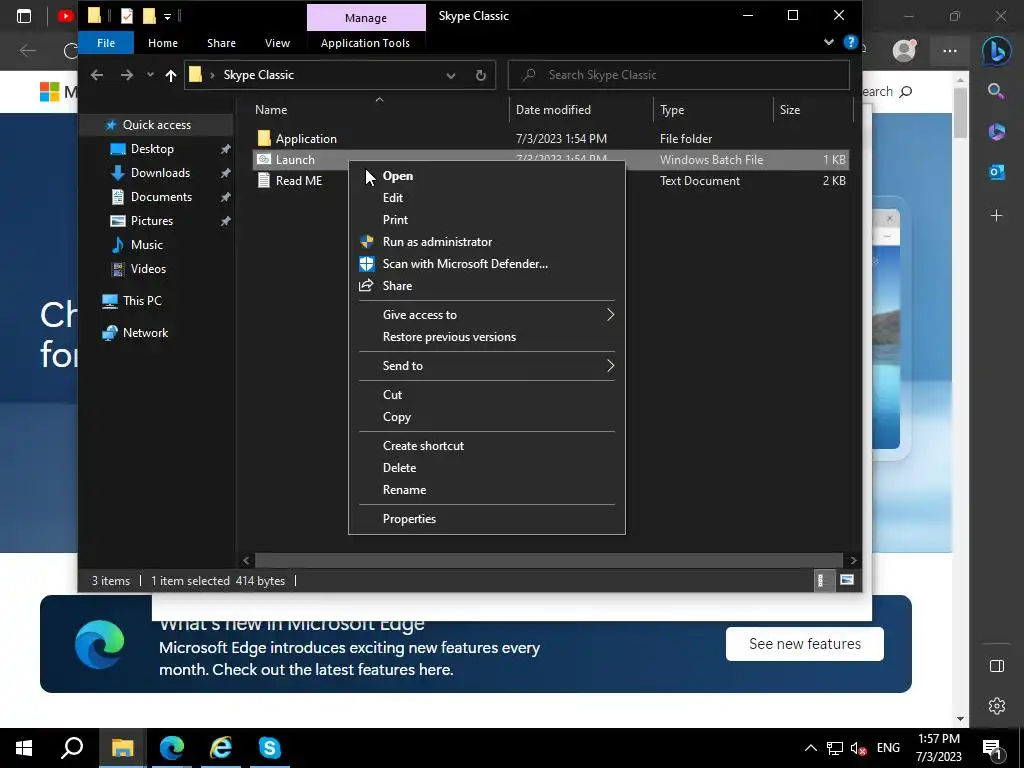Open Edge sidebar search icon
1024x768 pixels.
996,91
